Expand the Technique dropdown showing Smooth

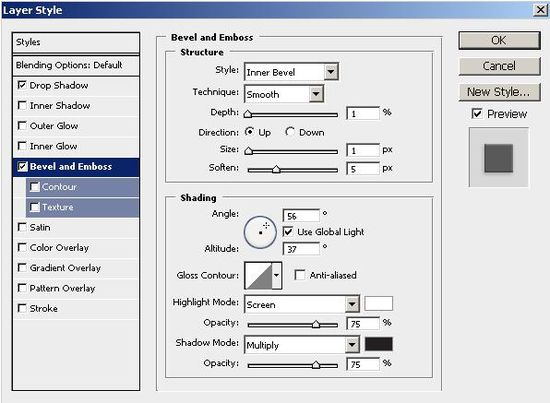pos(284,94)
